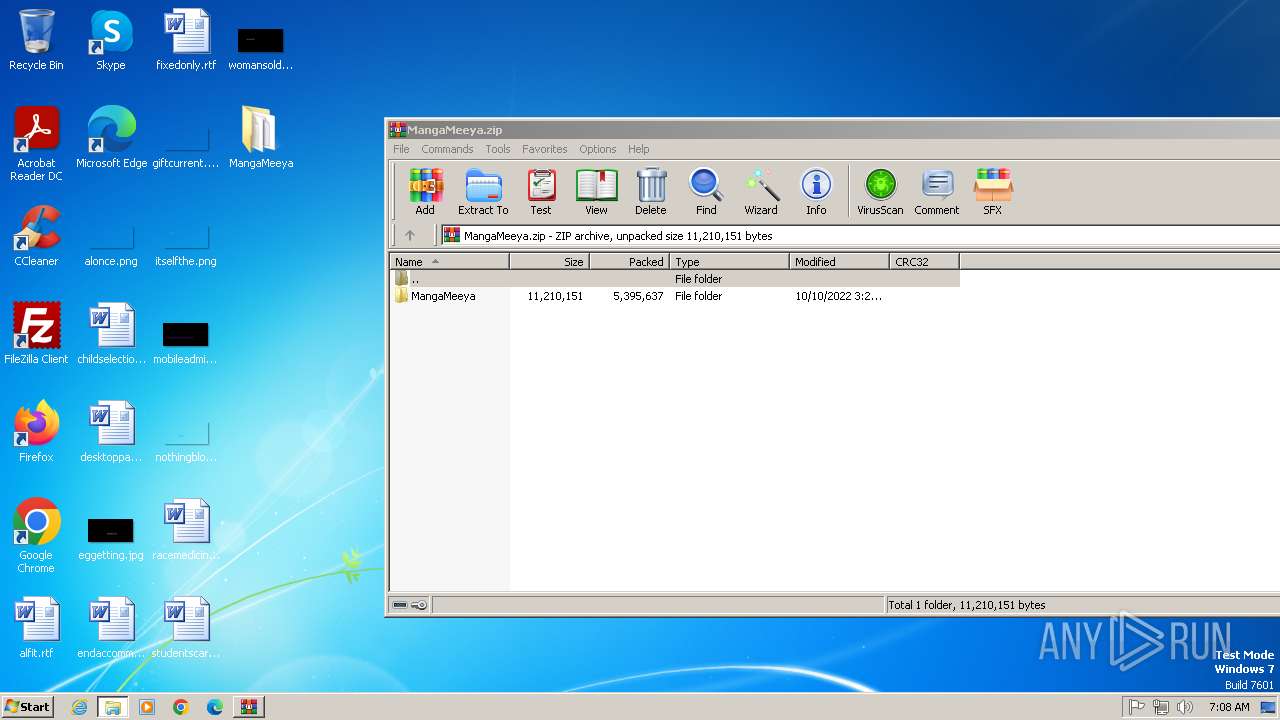Select the fixedonly.rtf document icon
Screen dimensions: 1280x720
(186, 40)
